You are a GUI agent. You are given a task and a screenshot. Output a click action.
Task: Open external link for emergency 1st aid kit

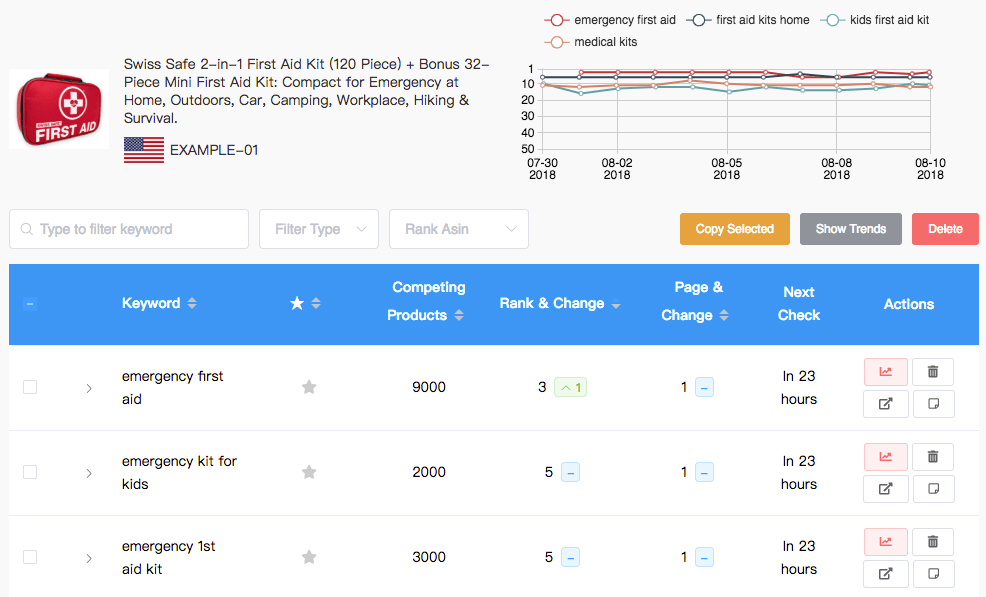885,574
